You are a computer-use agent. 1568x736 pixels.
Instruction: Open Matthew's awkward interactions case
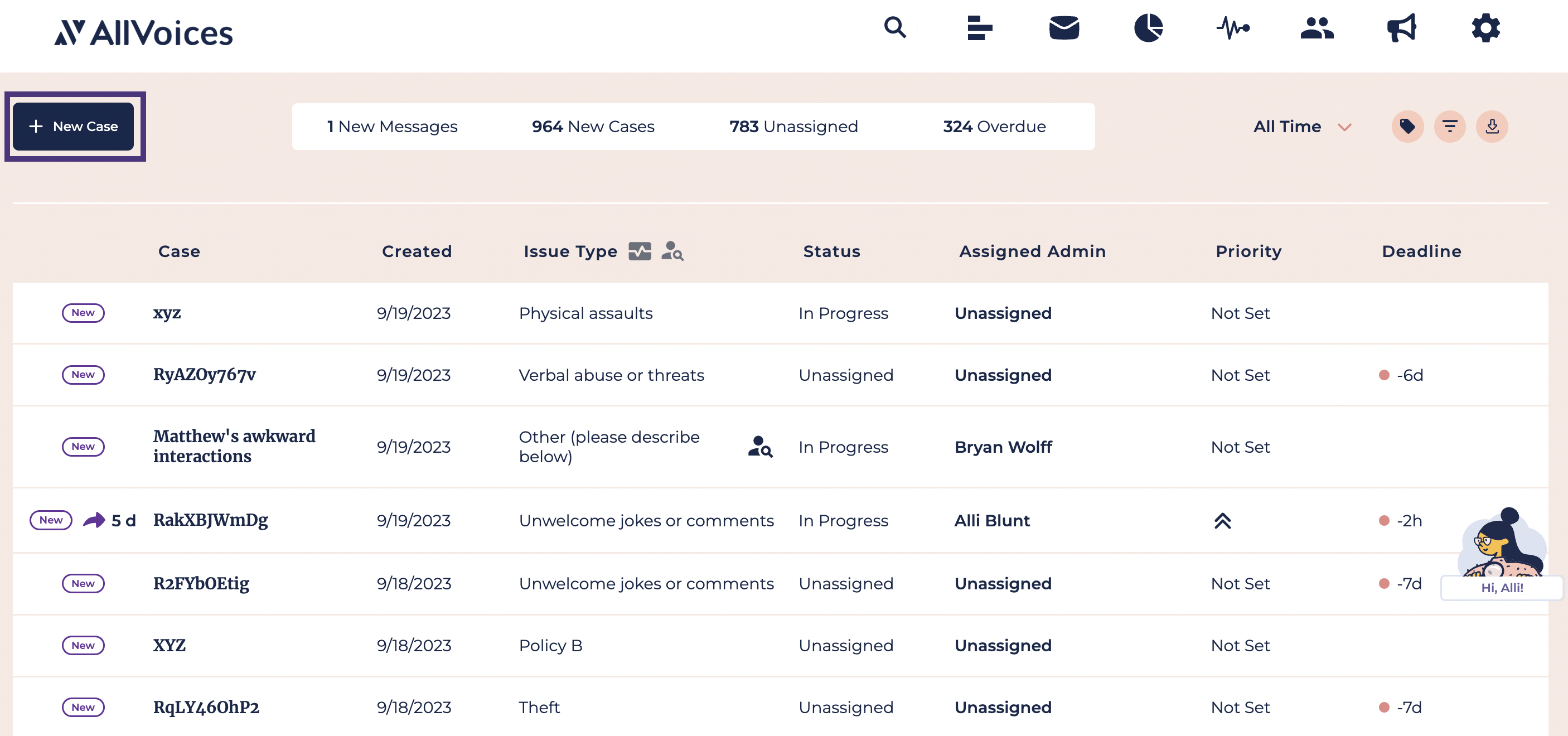coord(234,446)
